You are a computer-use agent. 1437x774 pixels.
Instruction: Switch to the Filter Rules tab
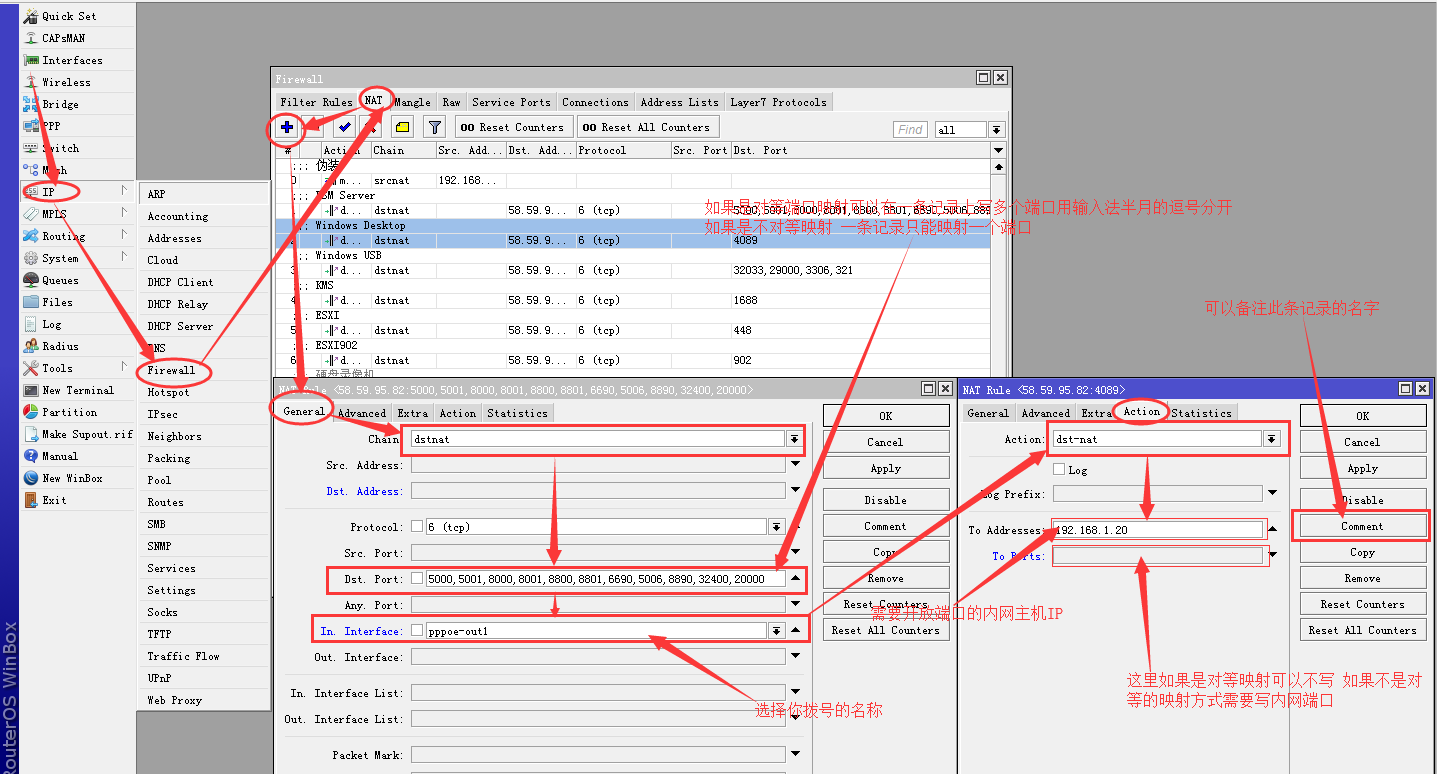pos(316,102)
